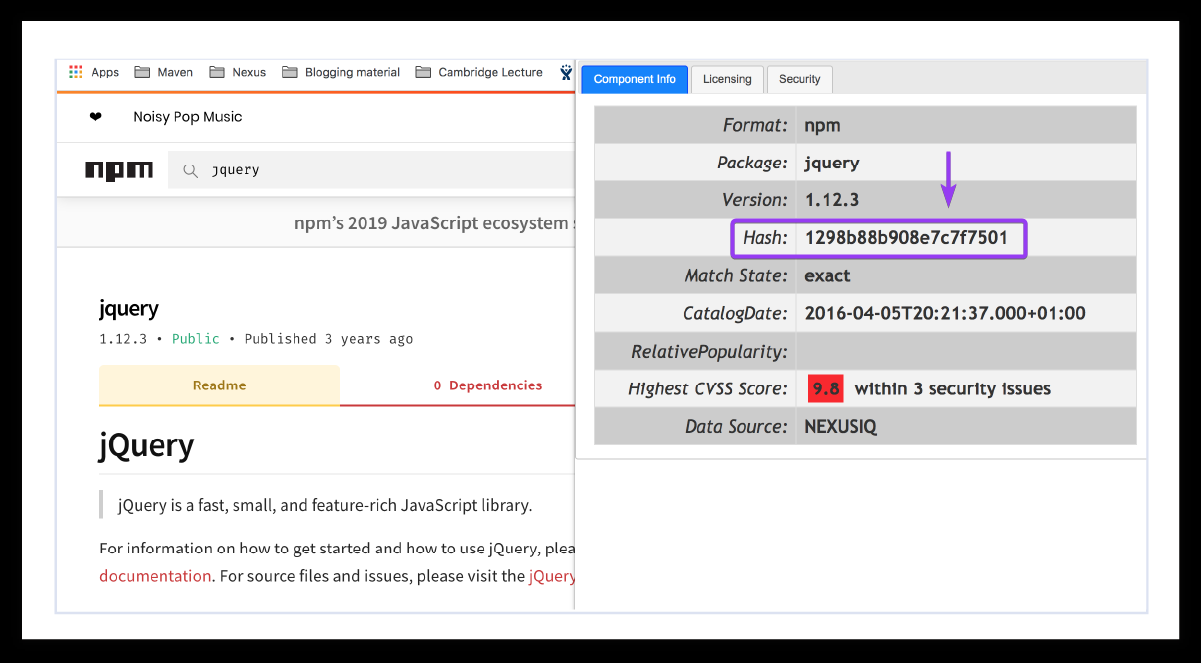1201x663 pixels.
Task: Click the Public label under jquery
Action: pyautogui.click(x=196, y=339)
